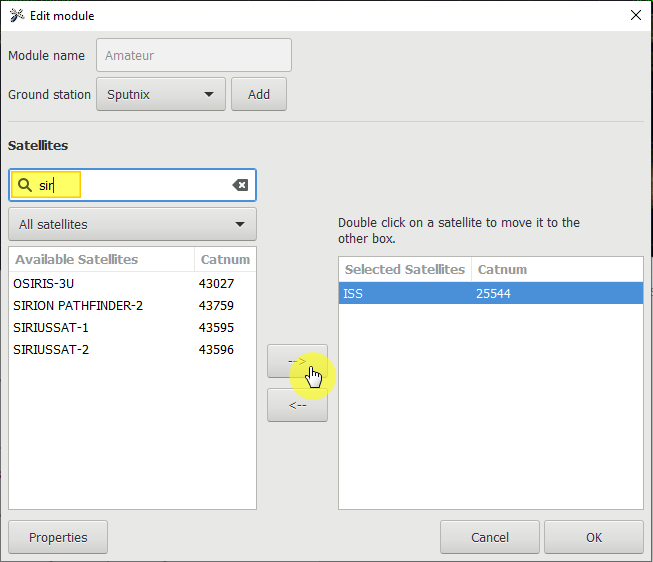The height and width of the screenshot is (562, 653).
Task: Open the Ground station Sputnix dropdown
Action: [161, 94]
